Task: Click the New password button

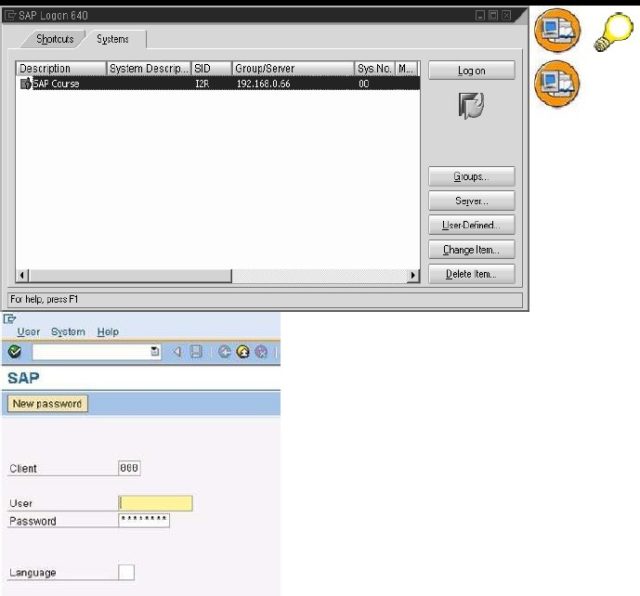Action: [47, 404]
